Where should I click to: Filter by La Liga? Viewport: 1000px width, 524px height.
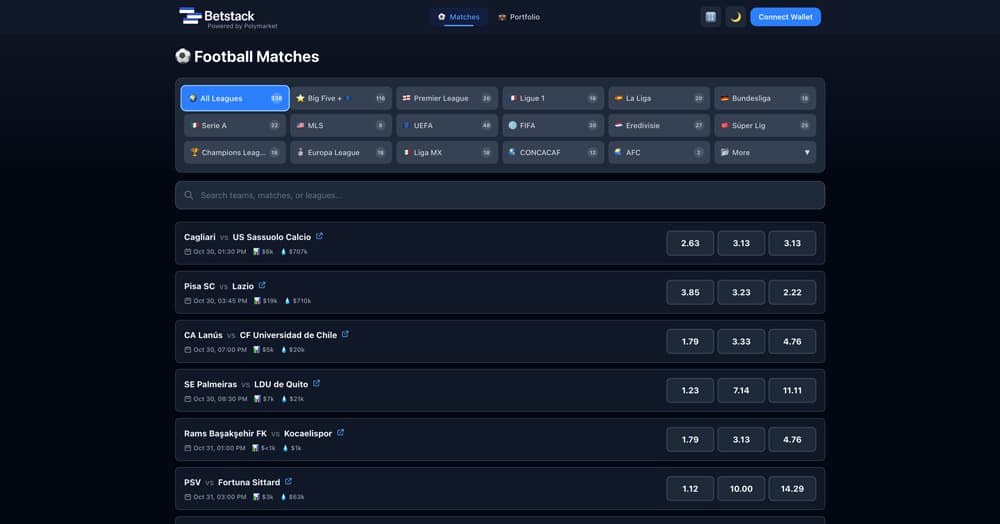coord(659,98)
